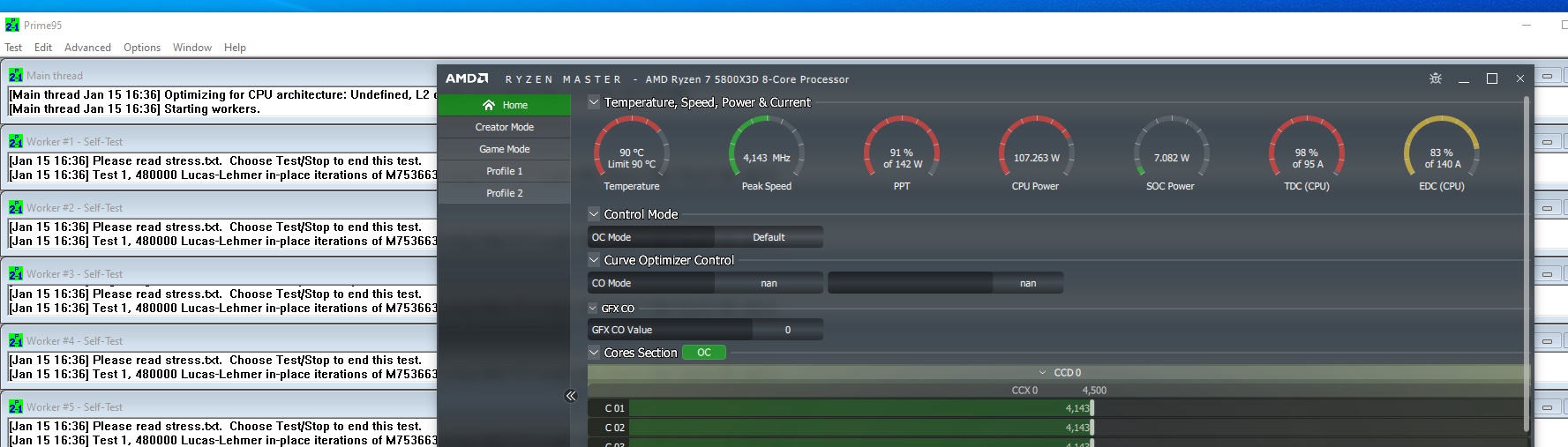Select Profile 2
1568x447 pixels.
tap(505, 193)
